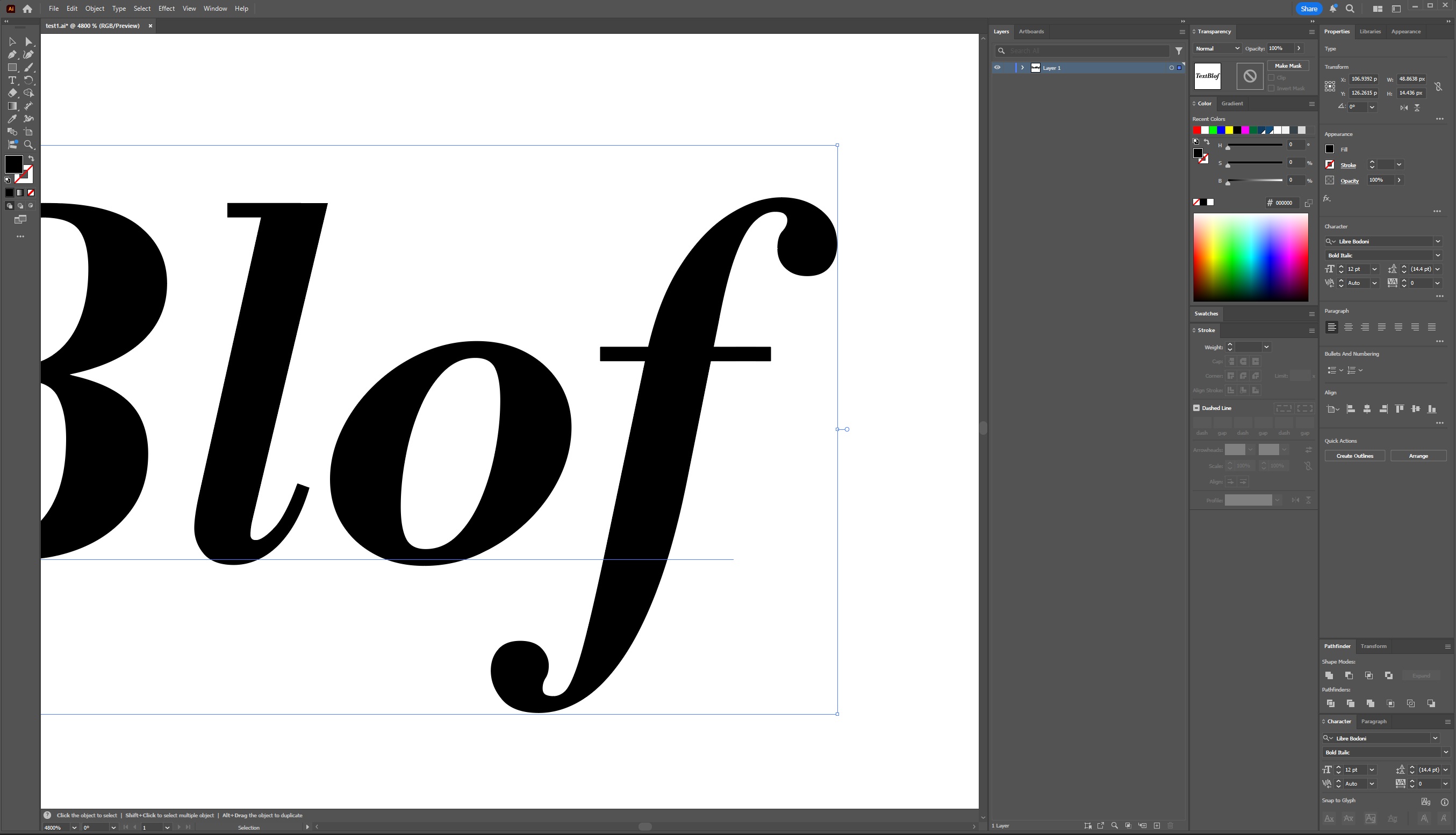Align paragraph text to center
Viewport: 1456px width, 835px height.
[1348, 327]
